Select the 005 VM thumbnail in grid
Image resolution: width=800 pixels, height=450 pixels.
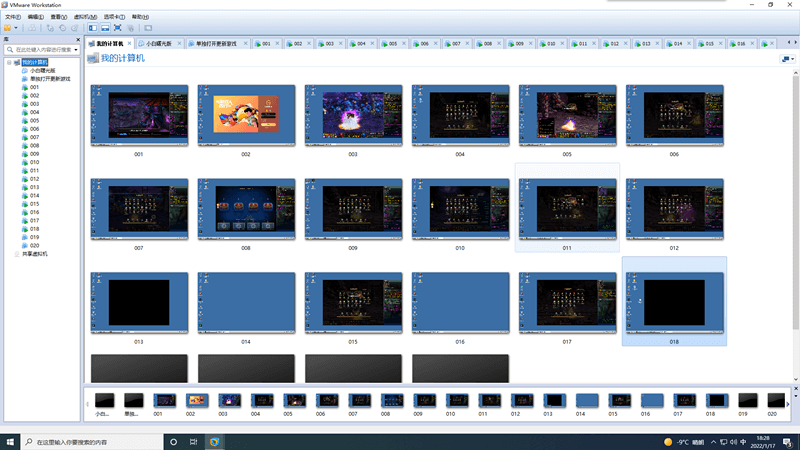coord(567,115)
